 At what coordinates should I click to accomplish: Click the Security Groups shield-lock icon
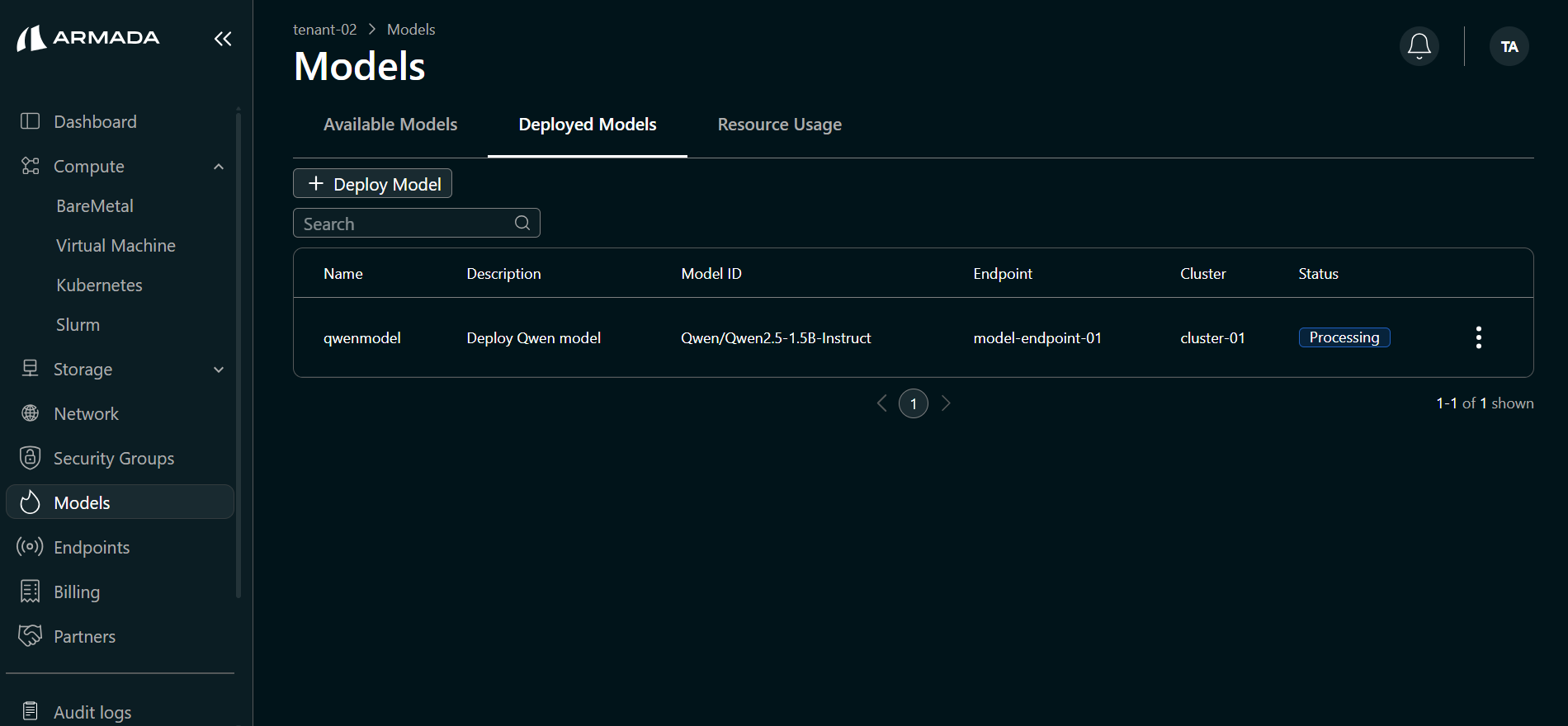click(30, 458)
